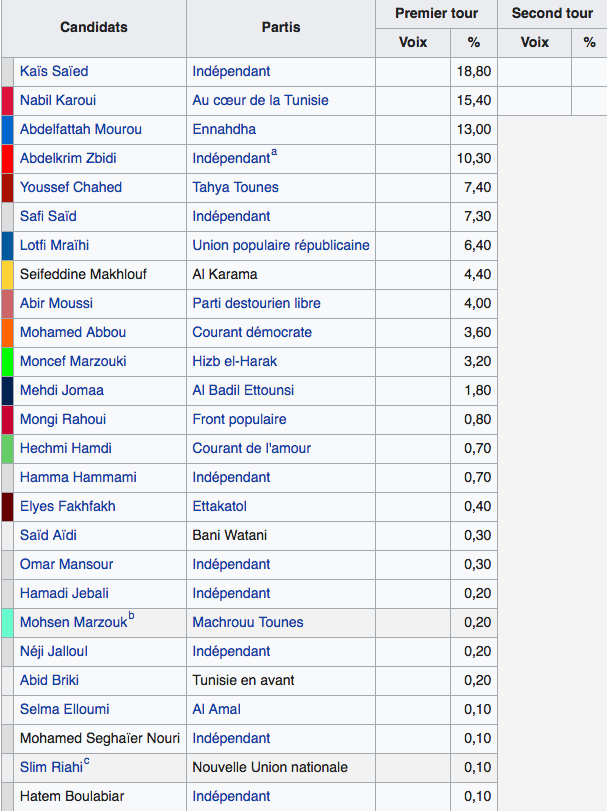Open footnote a beside Abdelkrim Zbidi's Indépendant
This screenshot has width=607, height=811.
274,152
